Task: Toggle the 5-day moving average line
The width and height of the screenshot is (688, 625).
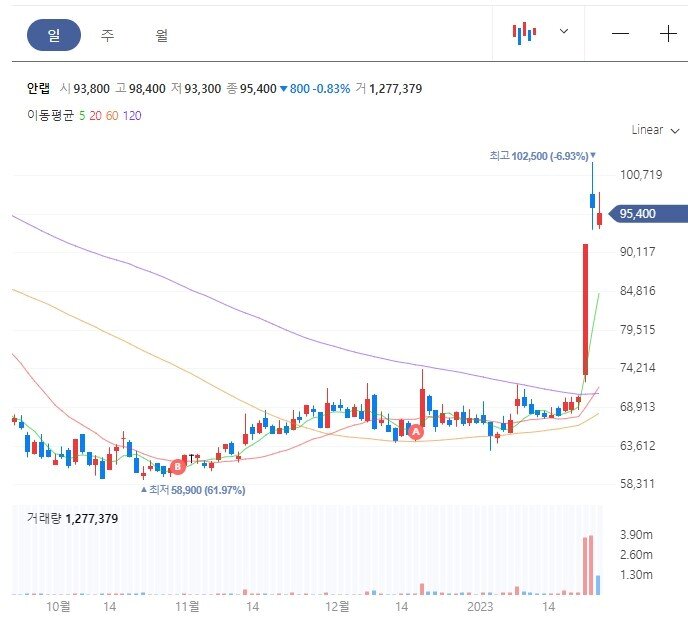Action: [81, 115]
